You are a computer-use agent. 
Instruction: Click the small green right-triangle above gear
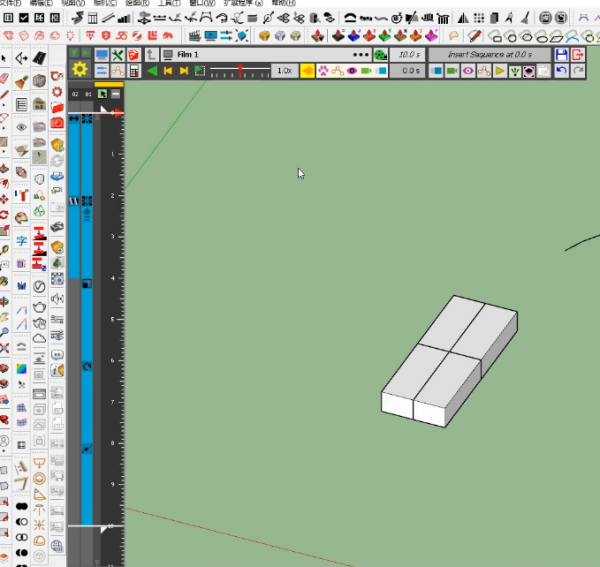[85, 52]
